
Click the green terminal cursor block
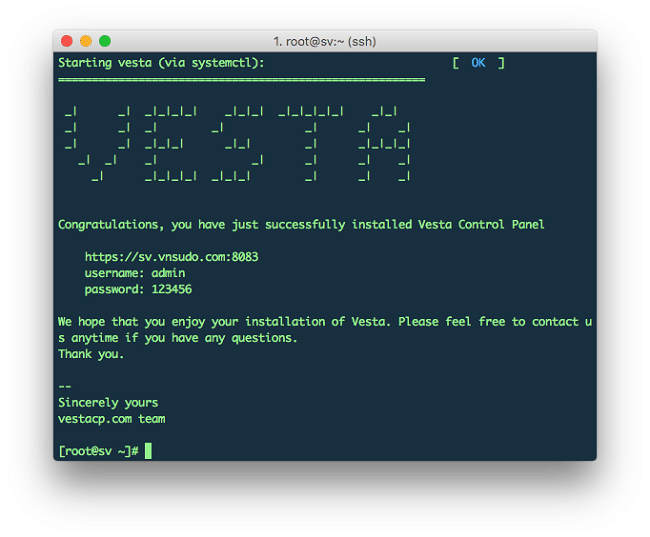(x=148, y=451)
